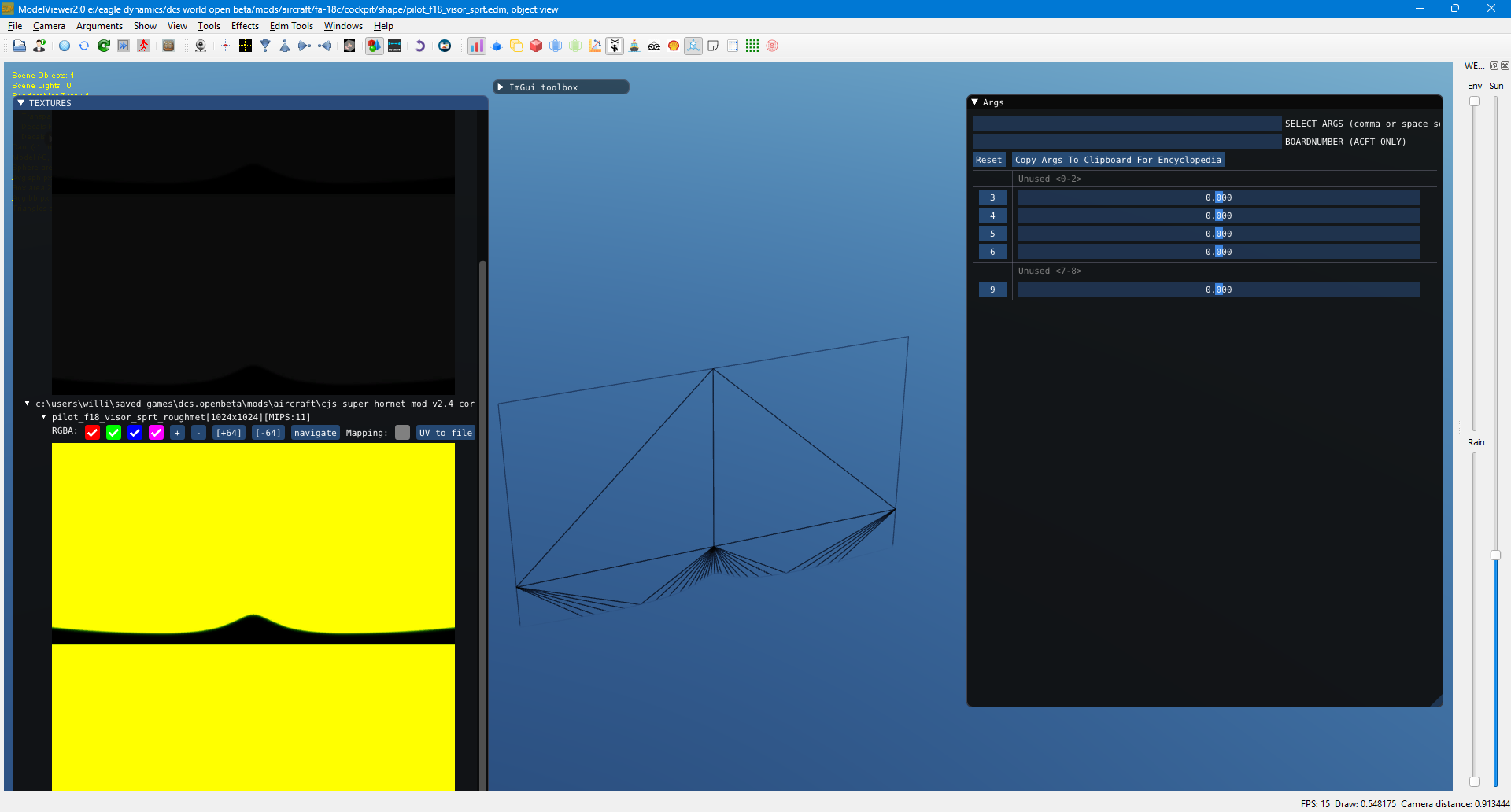Click Copy Args To Clipboard For Encyclopedia

pyautogui.click(x=1118, y=160)
